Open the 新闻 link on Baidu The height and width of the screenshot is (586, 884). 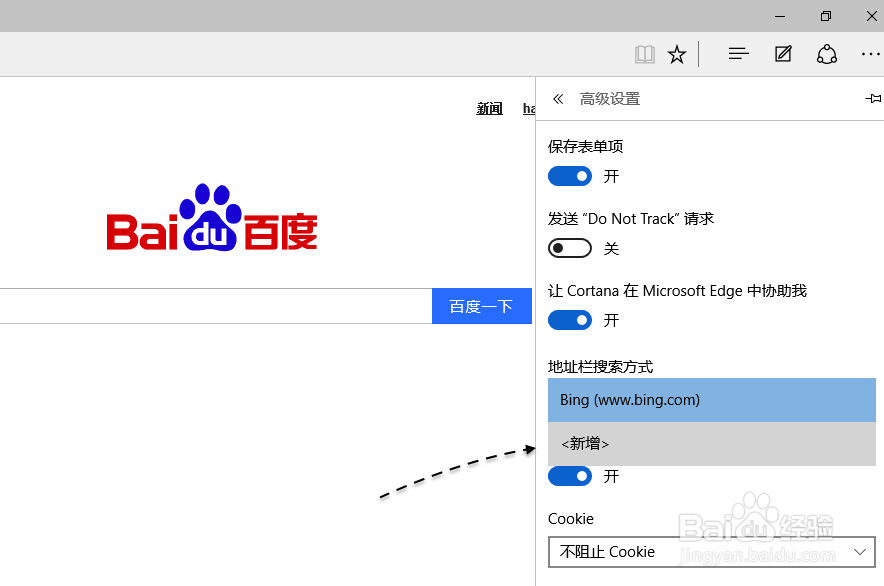[x=489, y=108]
